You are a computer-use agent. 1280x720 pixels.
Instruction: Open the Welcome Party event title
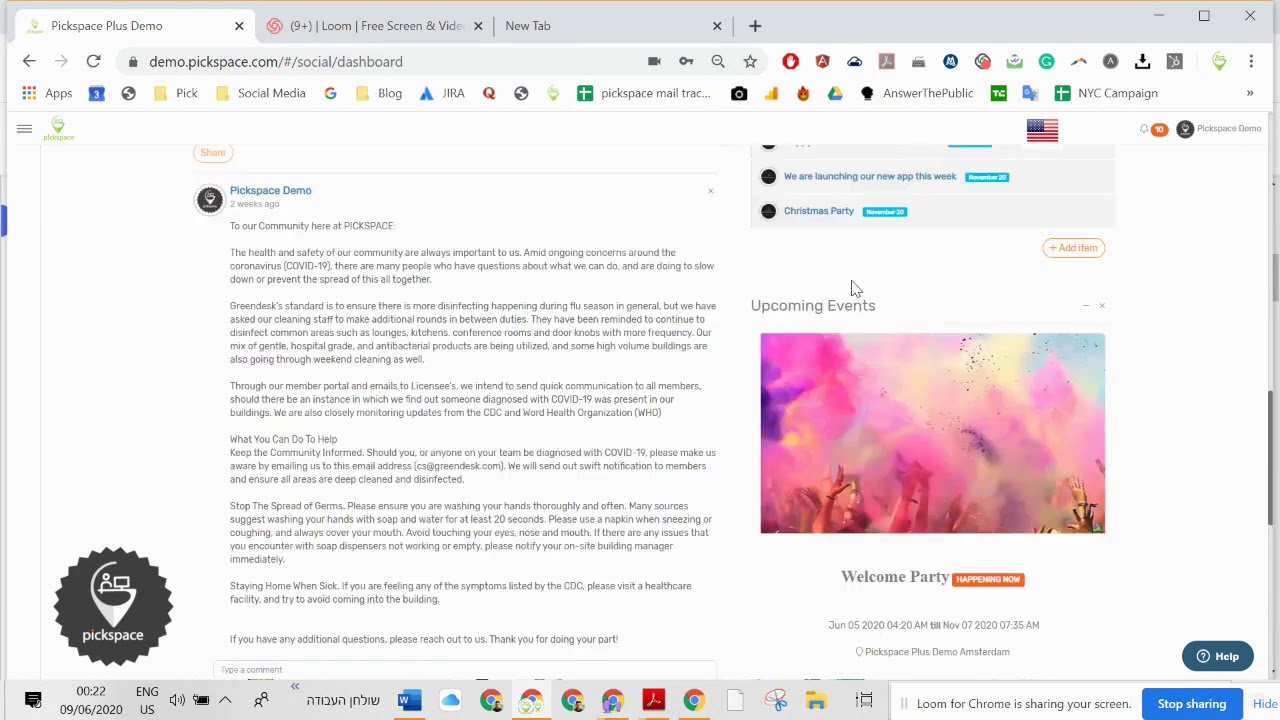(895, 577)
